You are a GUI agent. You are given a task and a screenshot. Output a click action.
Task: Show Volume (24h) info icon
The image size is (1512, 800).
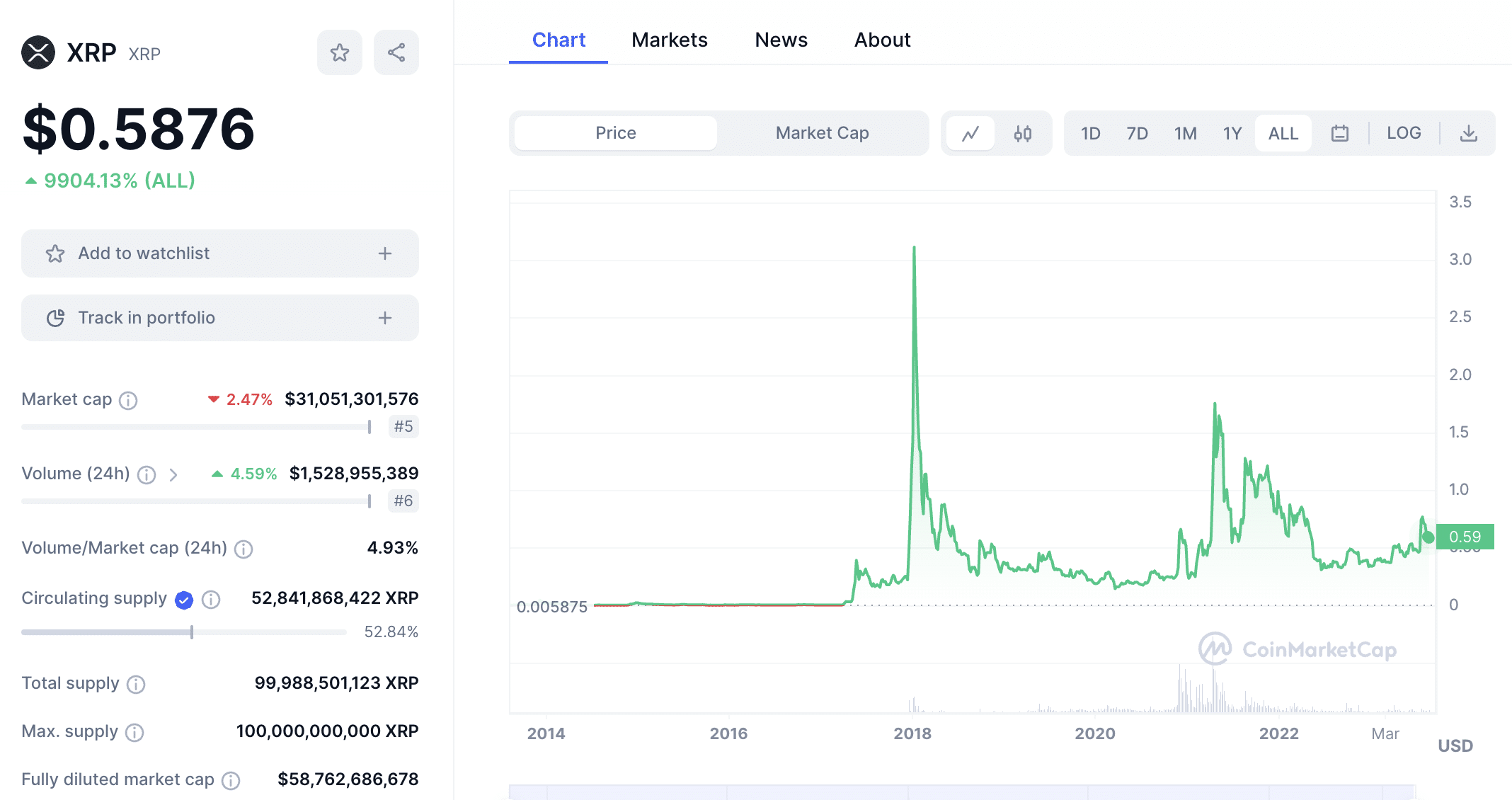tap(147, 475)
